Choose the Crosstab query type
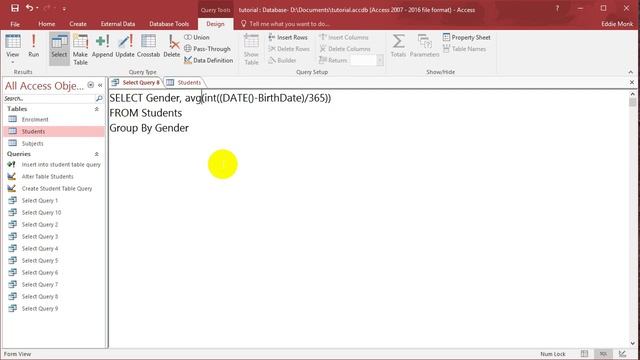This screenshot has height=360, width=640. point(148,46)
